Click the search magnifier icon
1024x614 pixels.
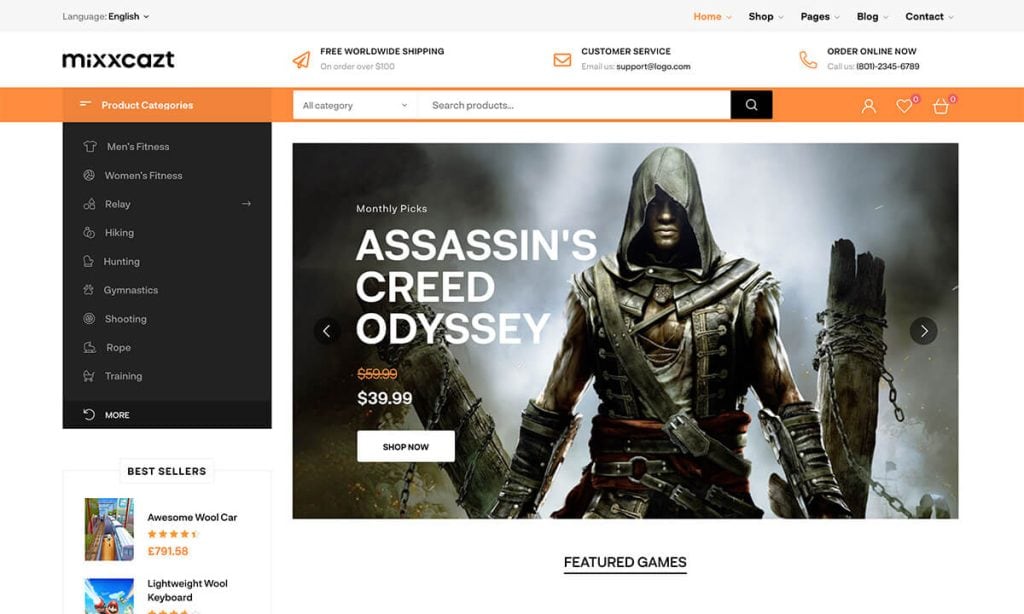click(750, 104)
